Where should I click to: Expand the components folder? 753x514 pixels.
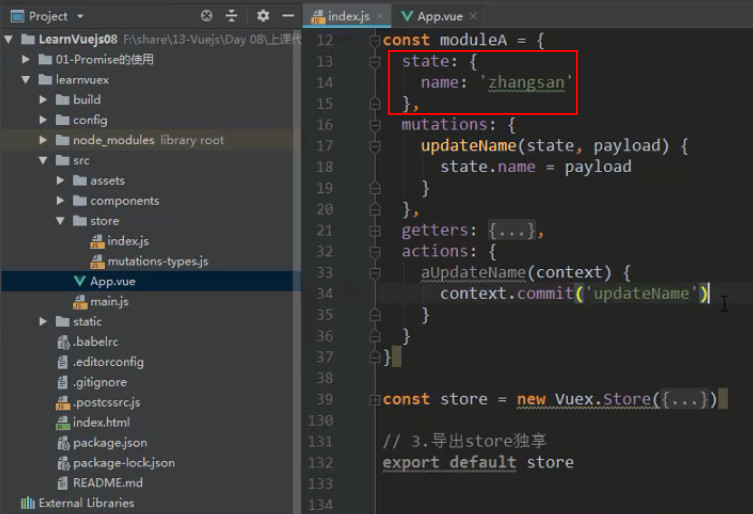(x=61, y=200)
